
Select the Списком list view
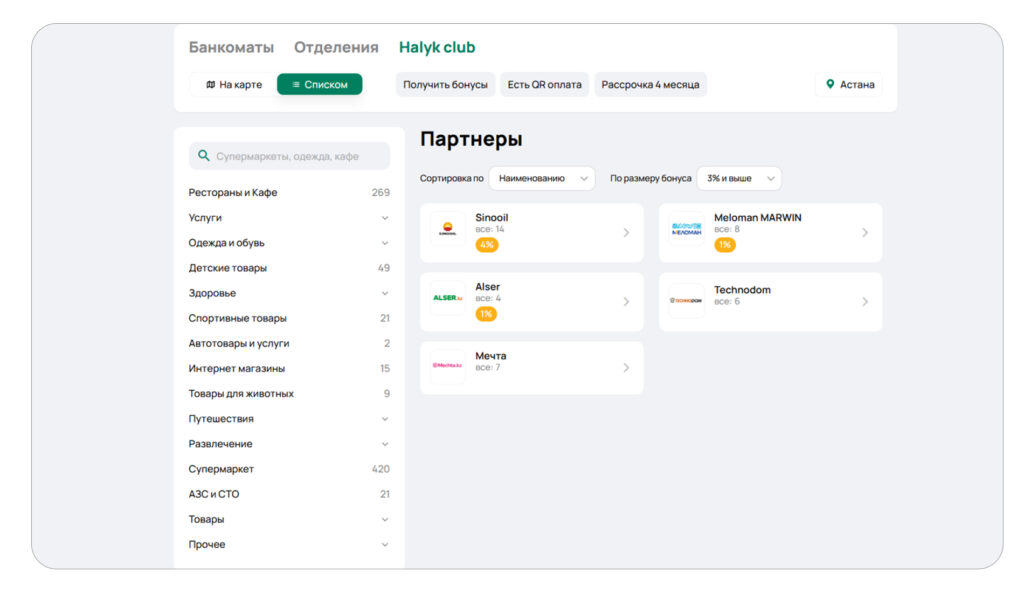[x=319, y=84]
